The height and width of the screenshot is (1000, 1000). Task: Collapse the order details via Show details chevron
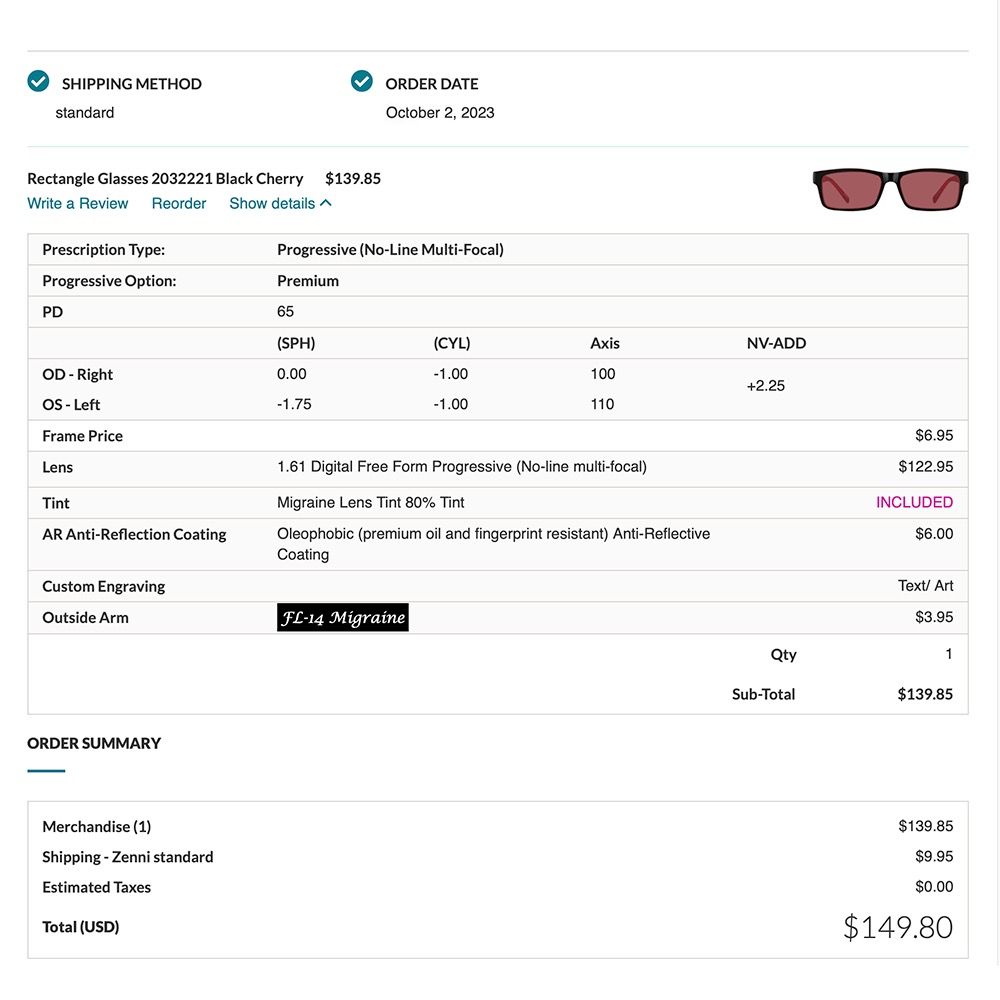point(280,203)
